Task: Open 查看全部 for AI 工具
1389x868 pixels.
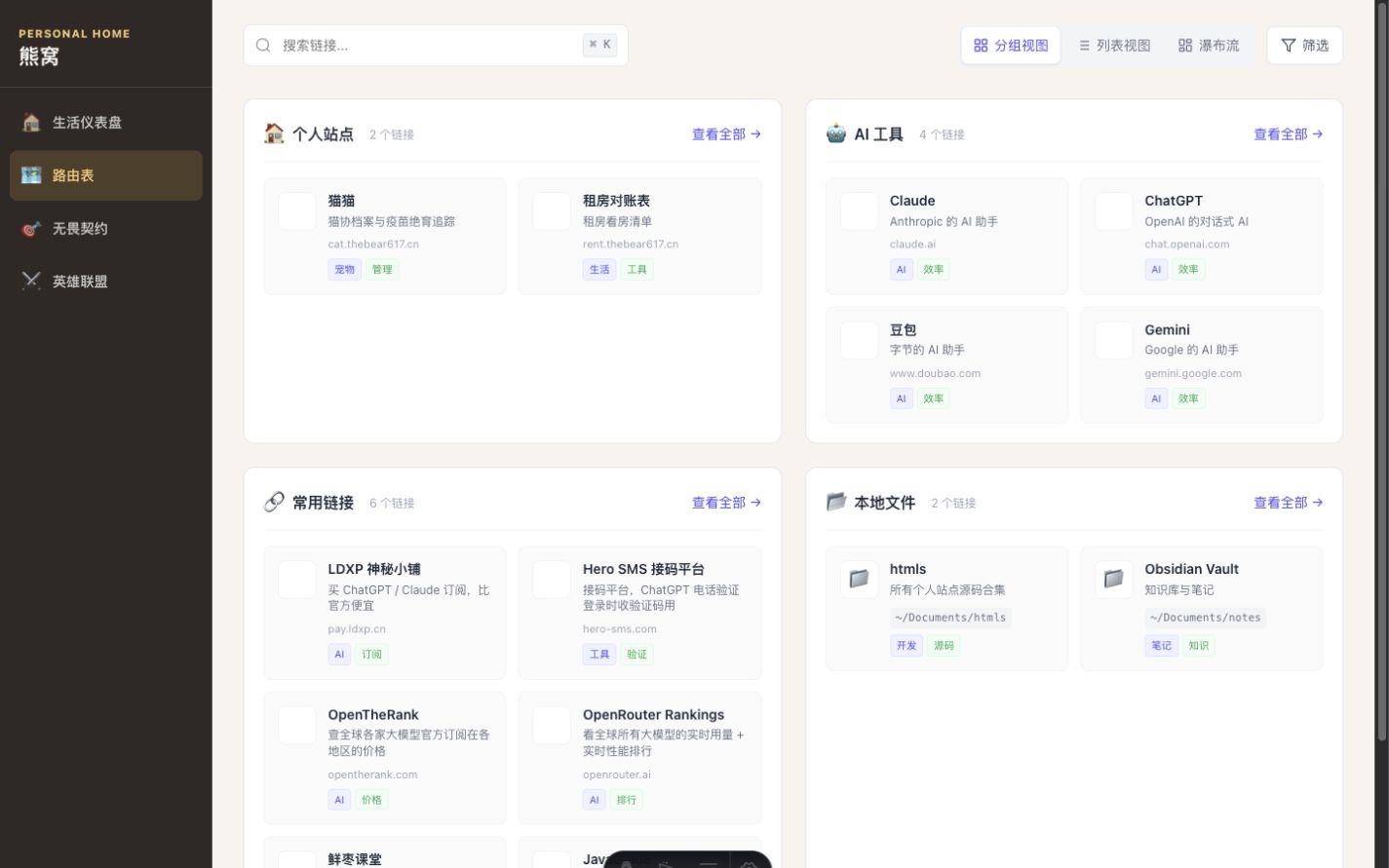Action: 1288,134
